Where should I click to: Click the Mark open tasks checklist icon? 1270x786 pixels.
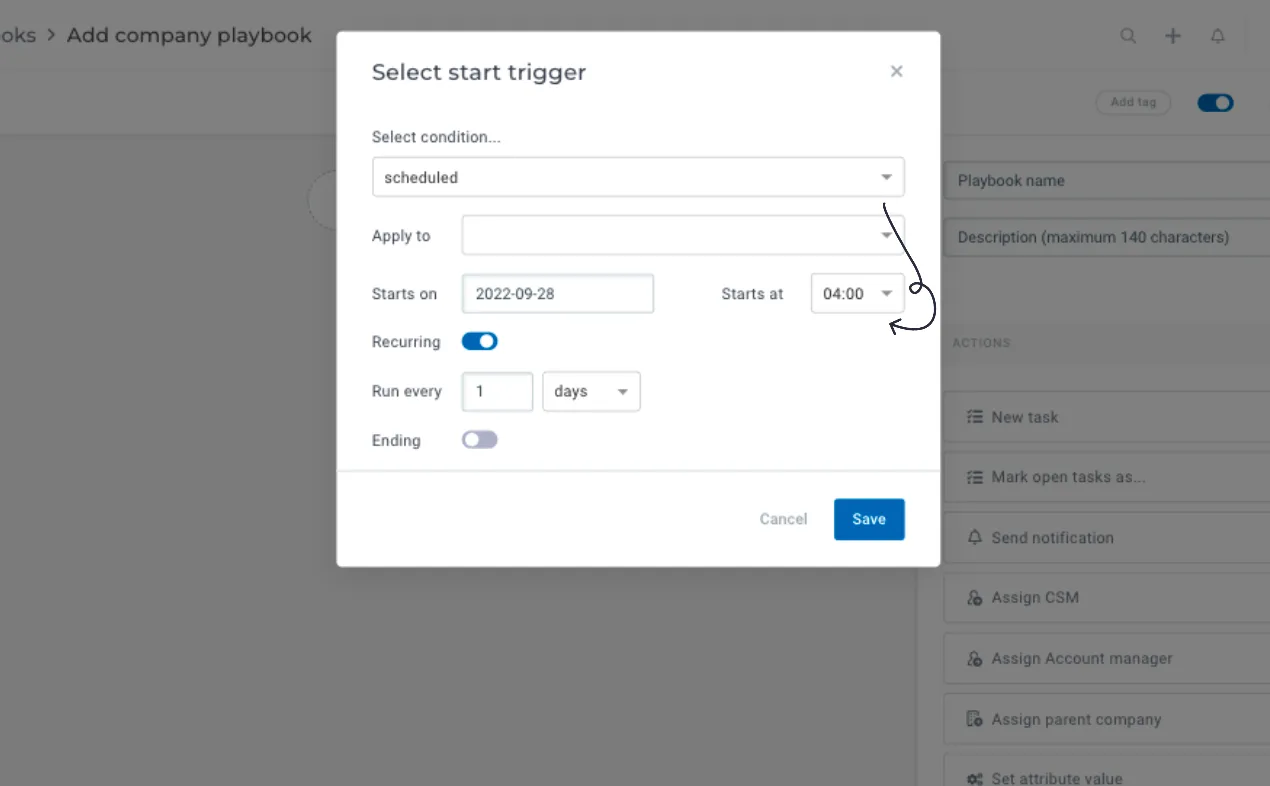[x=975, y=477]
